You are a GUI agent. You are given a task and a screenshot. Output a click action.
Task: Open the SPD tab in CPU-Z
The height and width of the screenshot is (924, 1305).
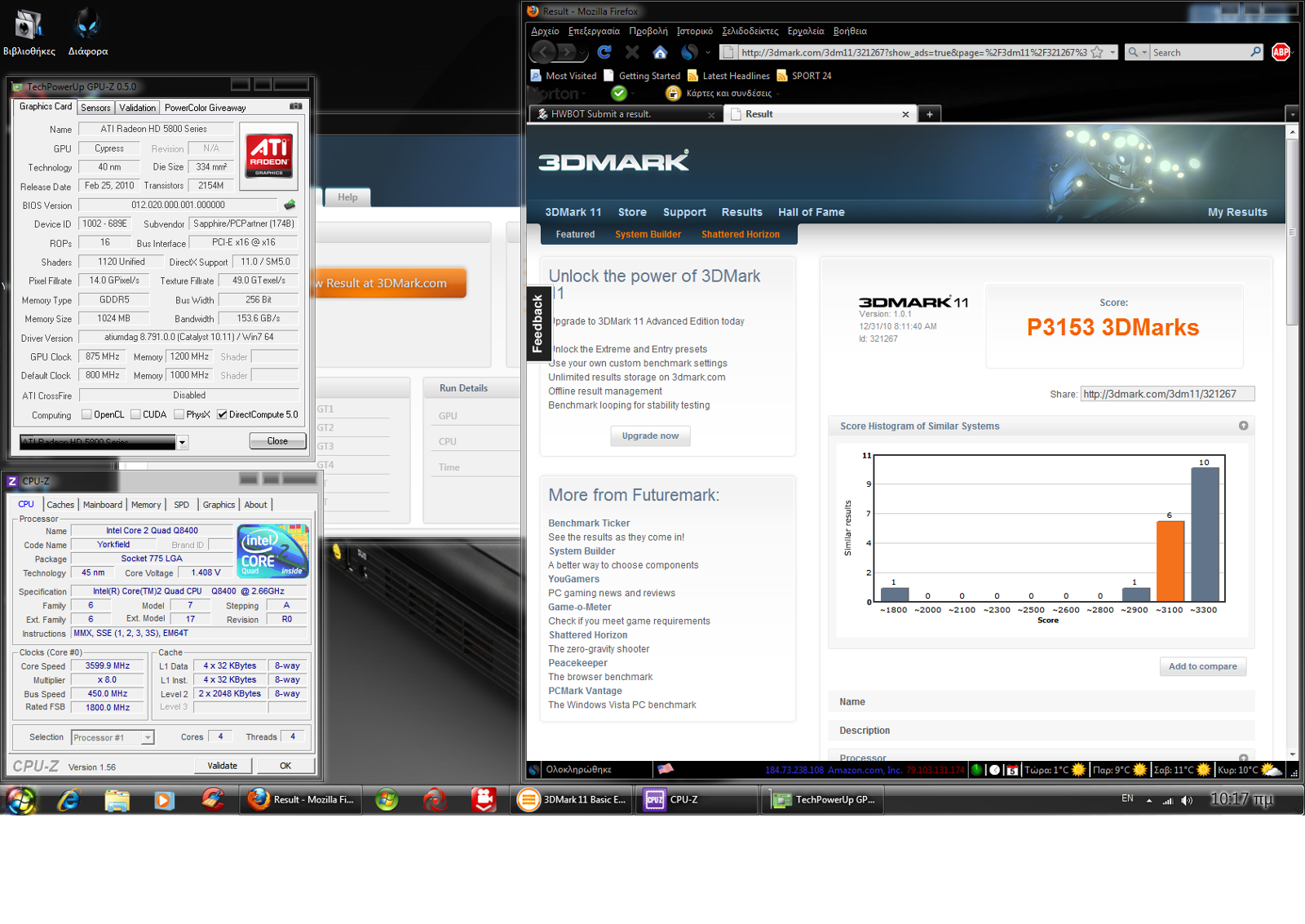[181, 505]
